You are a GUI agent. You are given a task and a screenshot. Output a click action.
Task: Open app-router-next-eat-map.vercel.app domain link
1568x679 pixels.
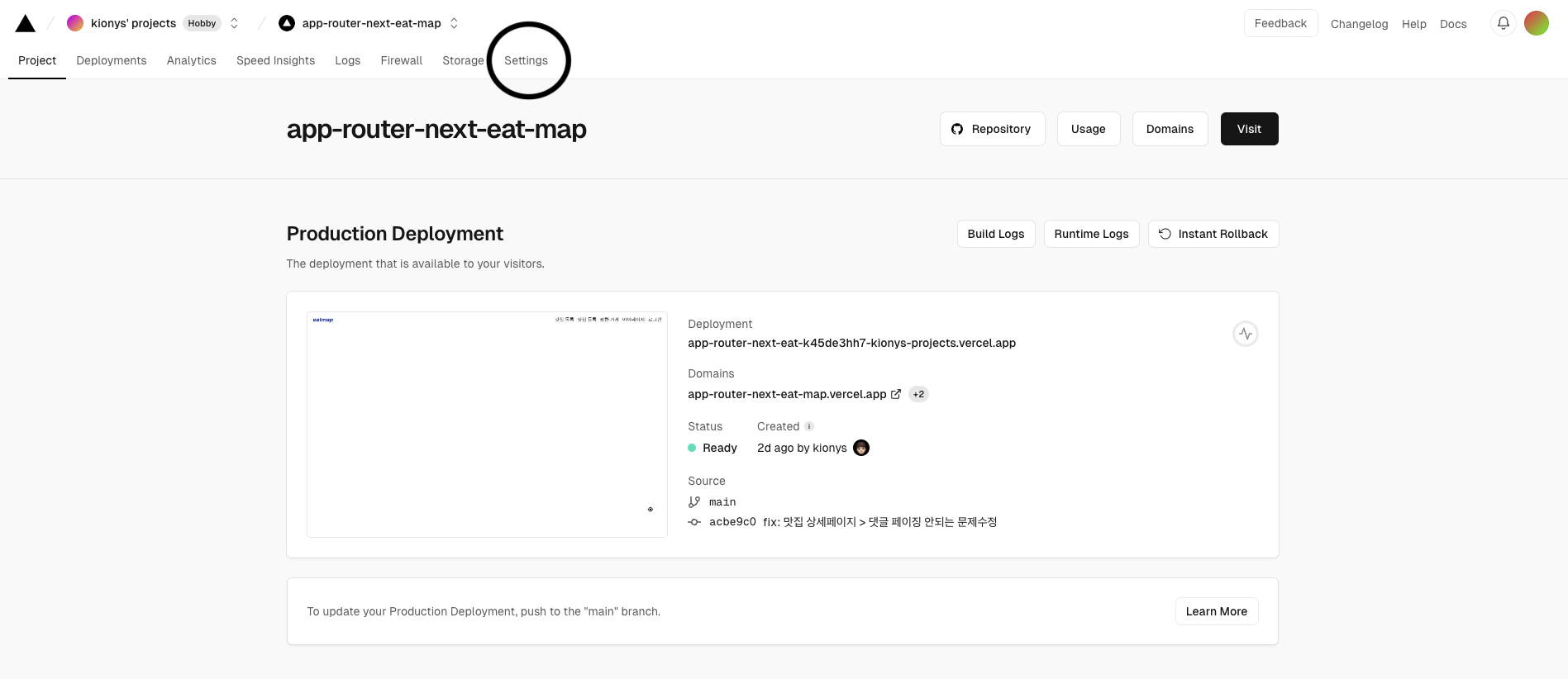click(787, 394)
